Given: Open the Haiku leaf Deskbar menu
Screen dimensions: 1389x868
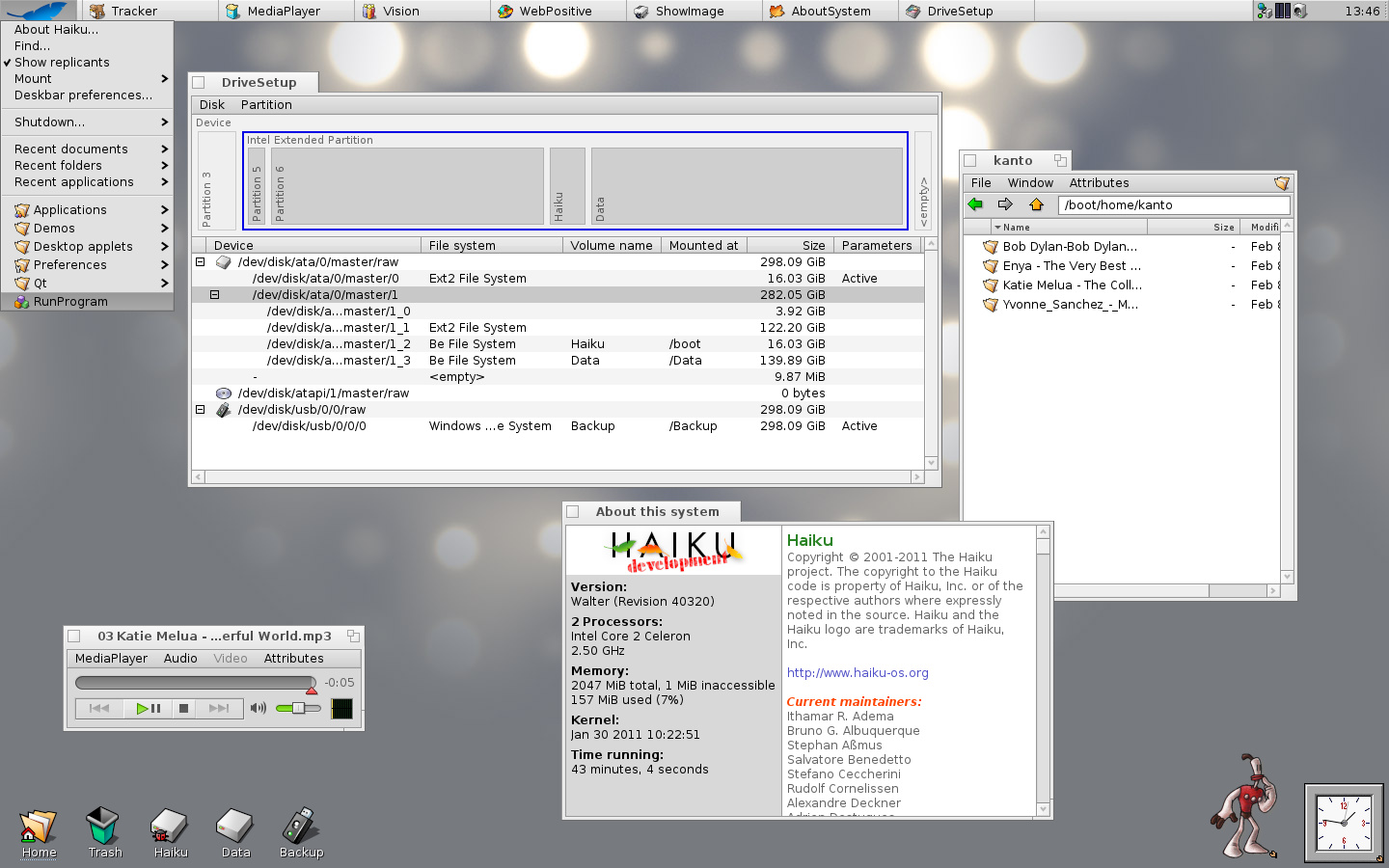Looking at the screenshot, I should [x=39, y=11].
